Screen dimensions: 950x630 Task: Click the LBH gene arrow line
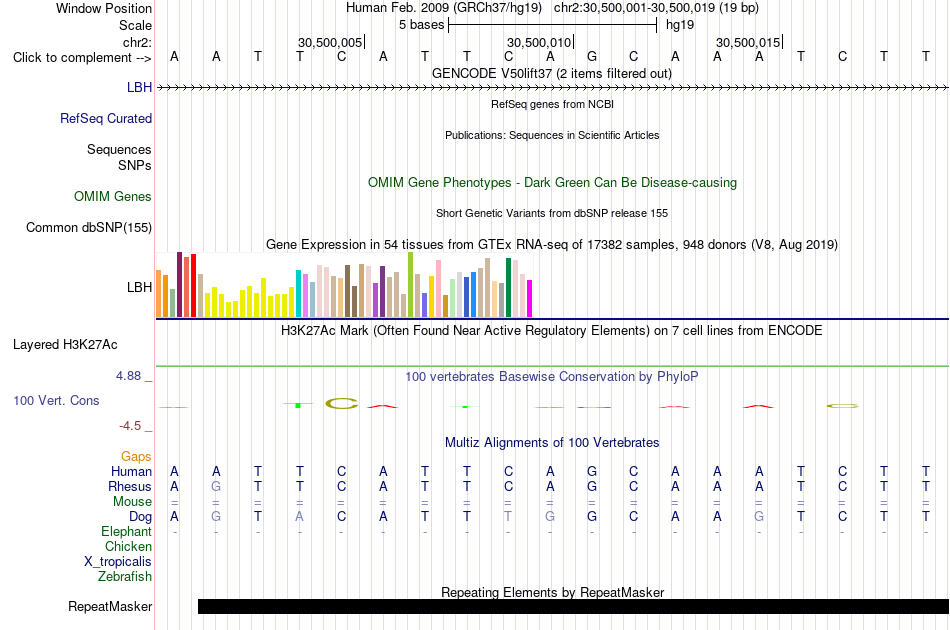553,88
